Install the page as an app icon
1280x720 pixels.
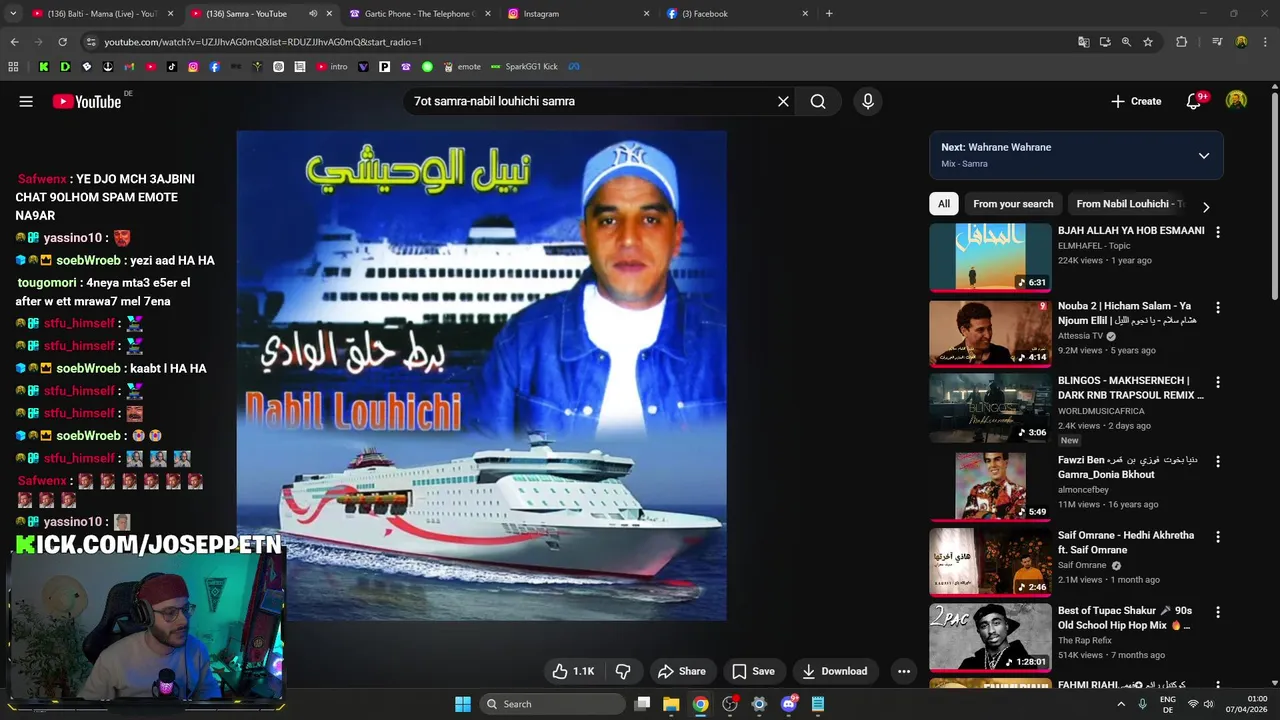pyautogui.click(x=1105, y=42)
